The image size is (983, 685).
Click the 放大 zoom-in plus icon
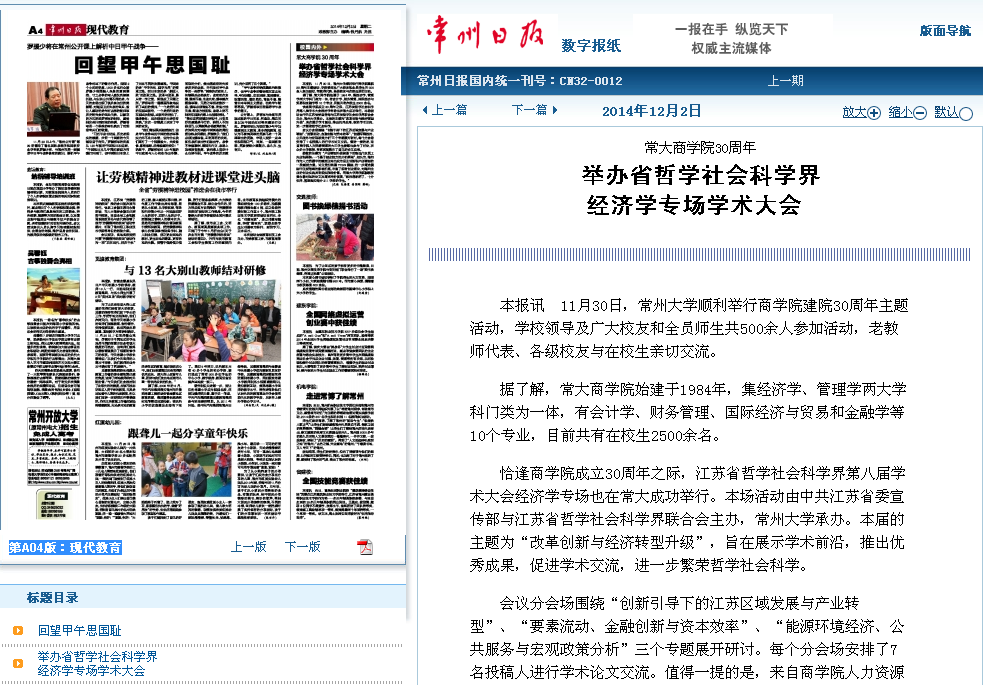tap(874, 113)
